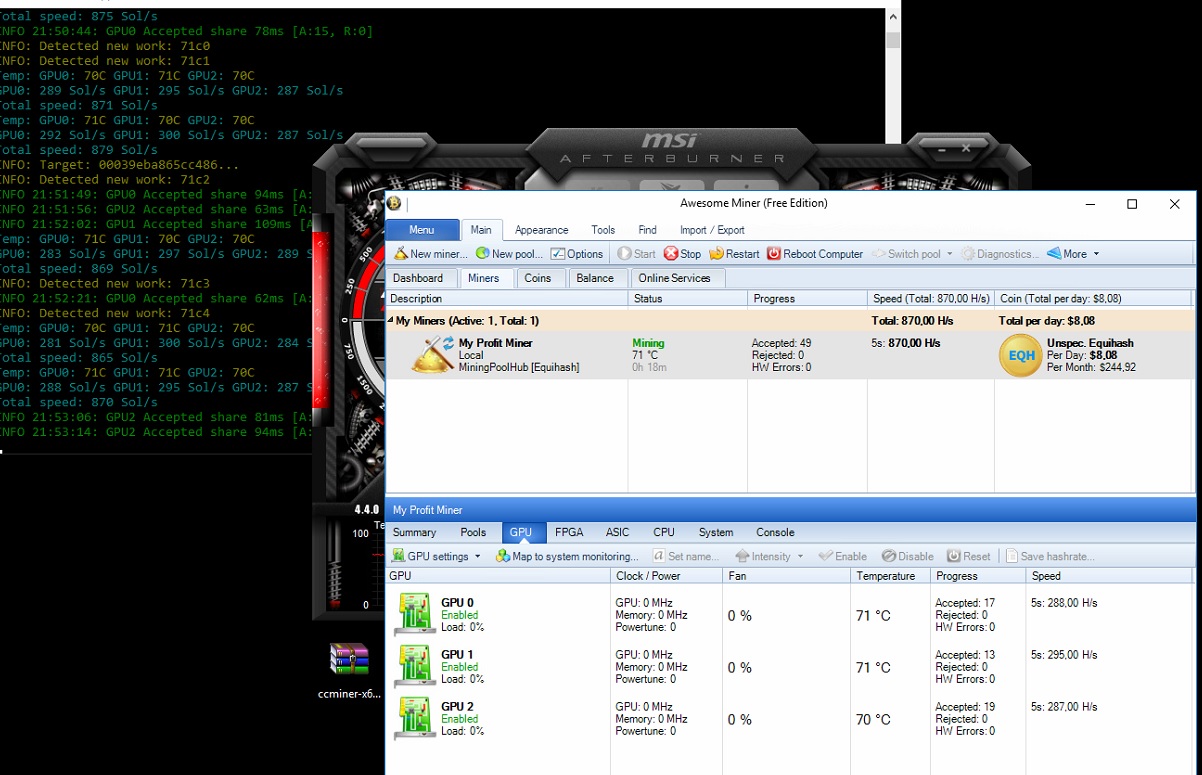Click the Awesome Miner title bar icon
This screenshot has width=1202, height=775.
click(x=395, y=204)
